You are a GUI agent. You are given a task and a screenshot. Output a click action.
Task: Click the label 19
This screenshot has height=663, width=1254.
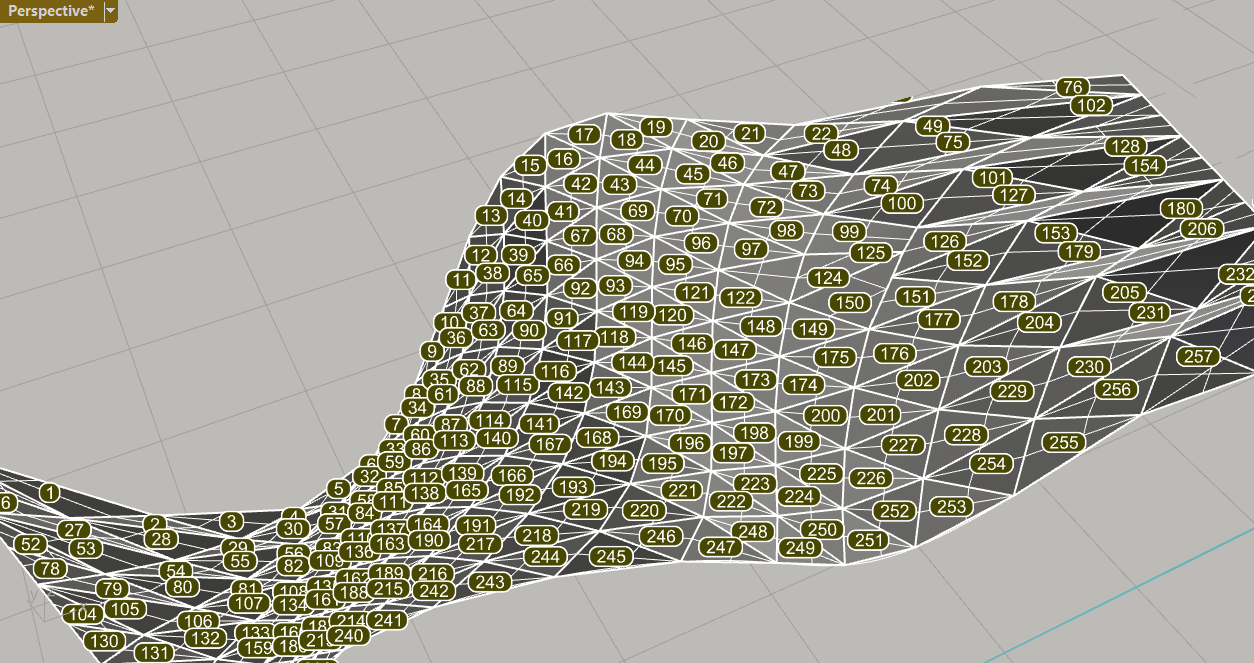(655, 127)
